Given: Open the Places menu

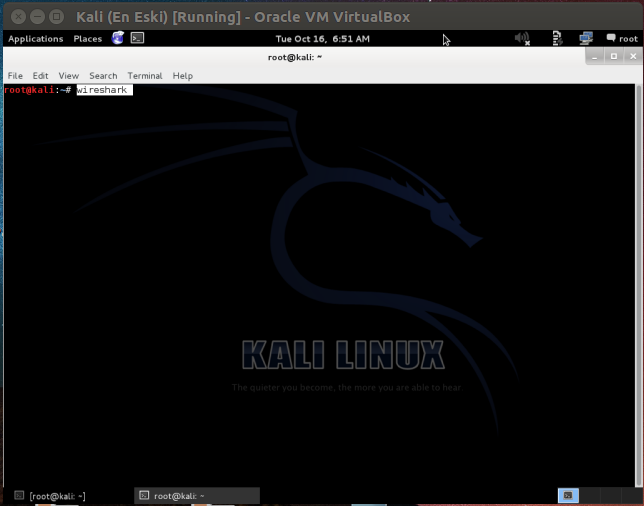Looking at the screenshot, I should (87, 39).
